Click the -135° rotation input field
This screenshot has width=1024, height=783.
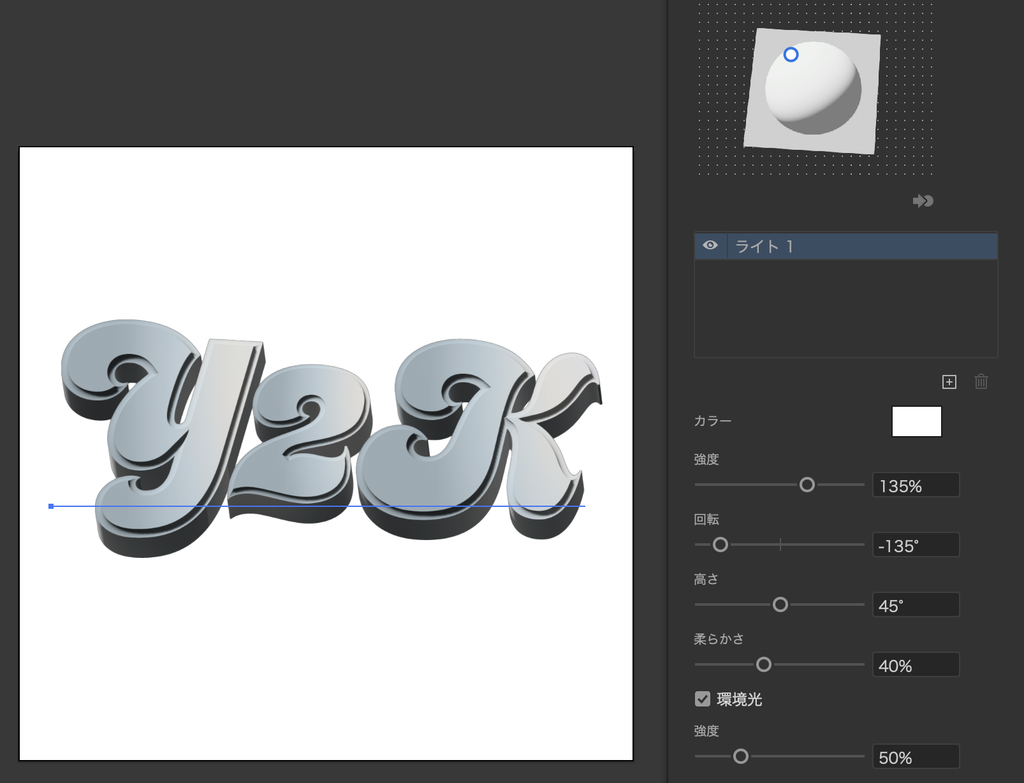pos(916,545)
